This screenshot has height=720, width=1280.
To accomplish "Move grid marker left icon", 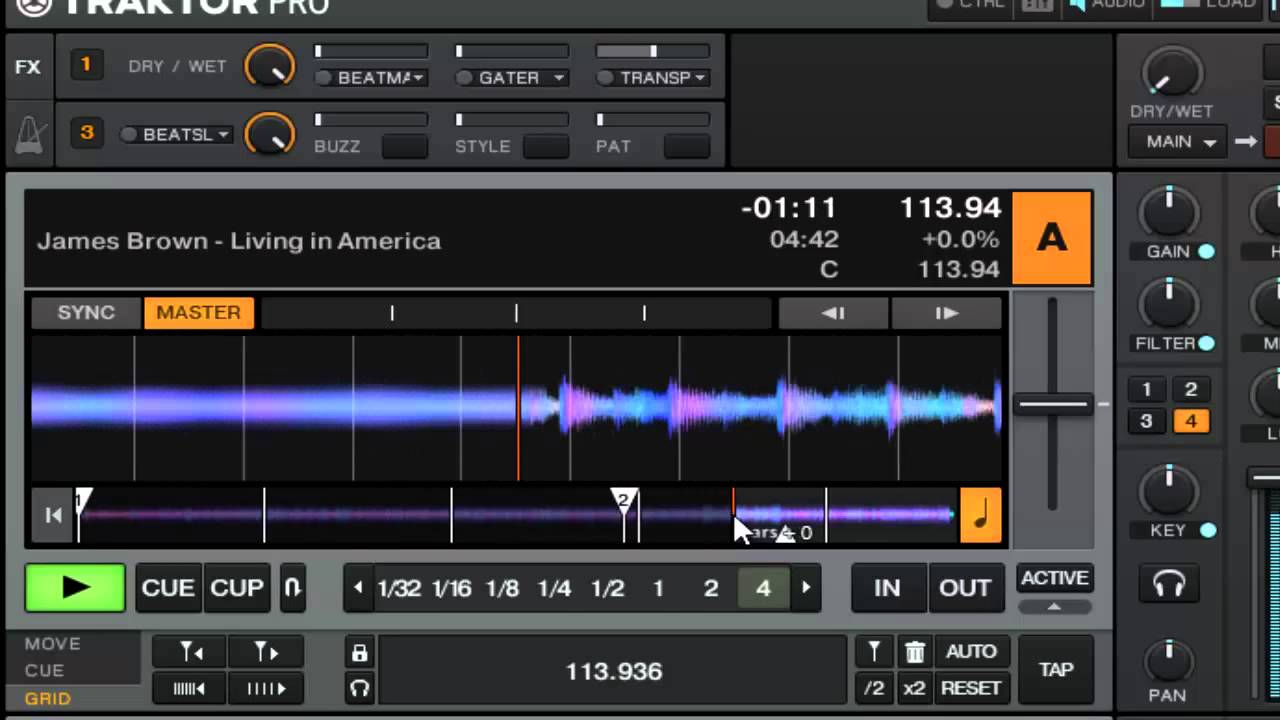I will [x=189, y=653].
